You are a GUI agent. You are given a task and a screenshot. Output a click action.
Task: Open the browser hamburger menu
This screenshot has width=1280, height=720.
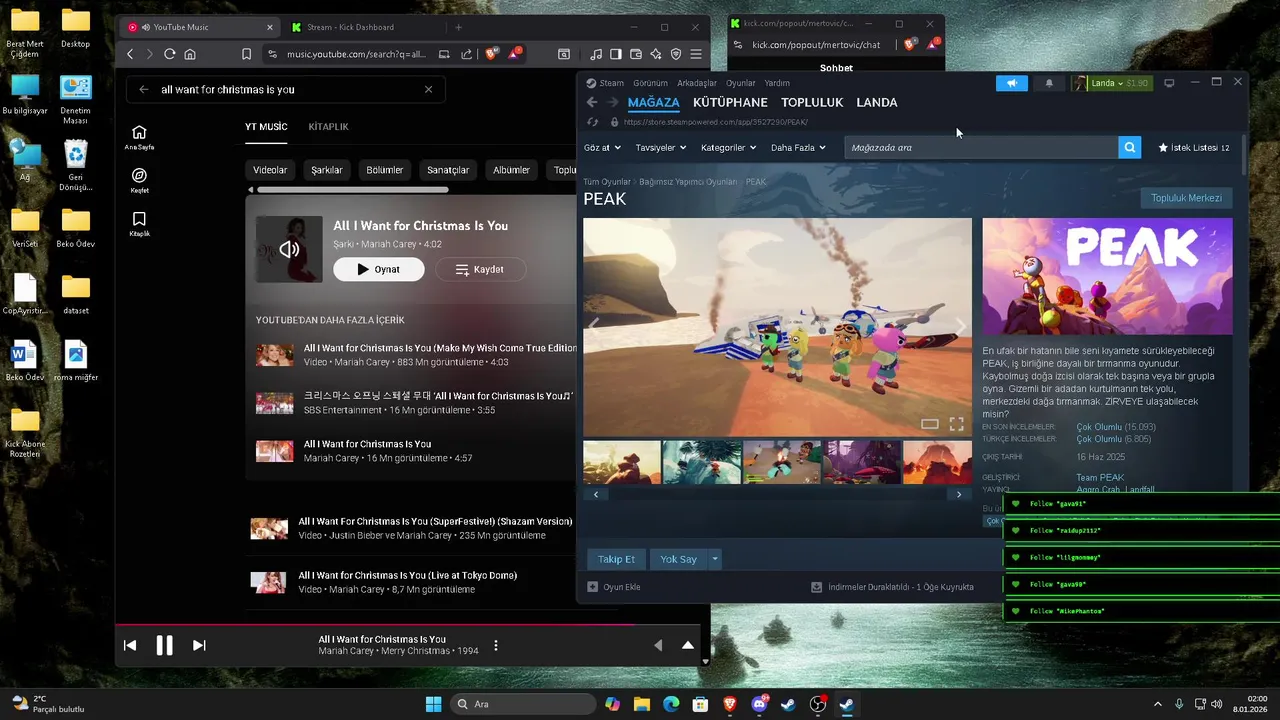pyautogui.click(x=696, y=54)
